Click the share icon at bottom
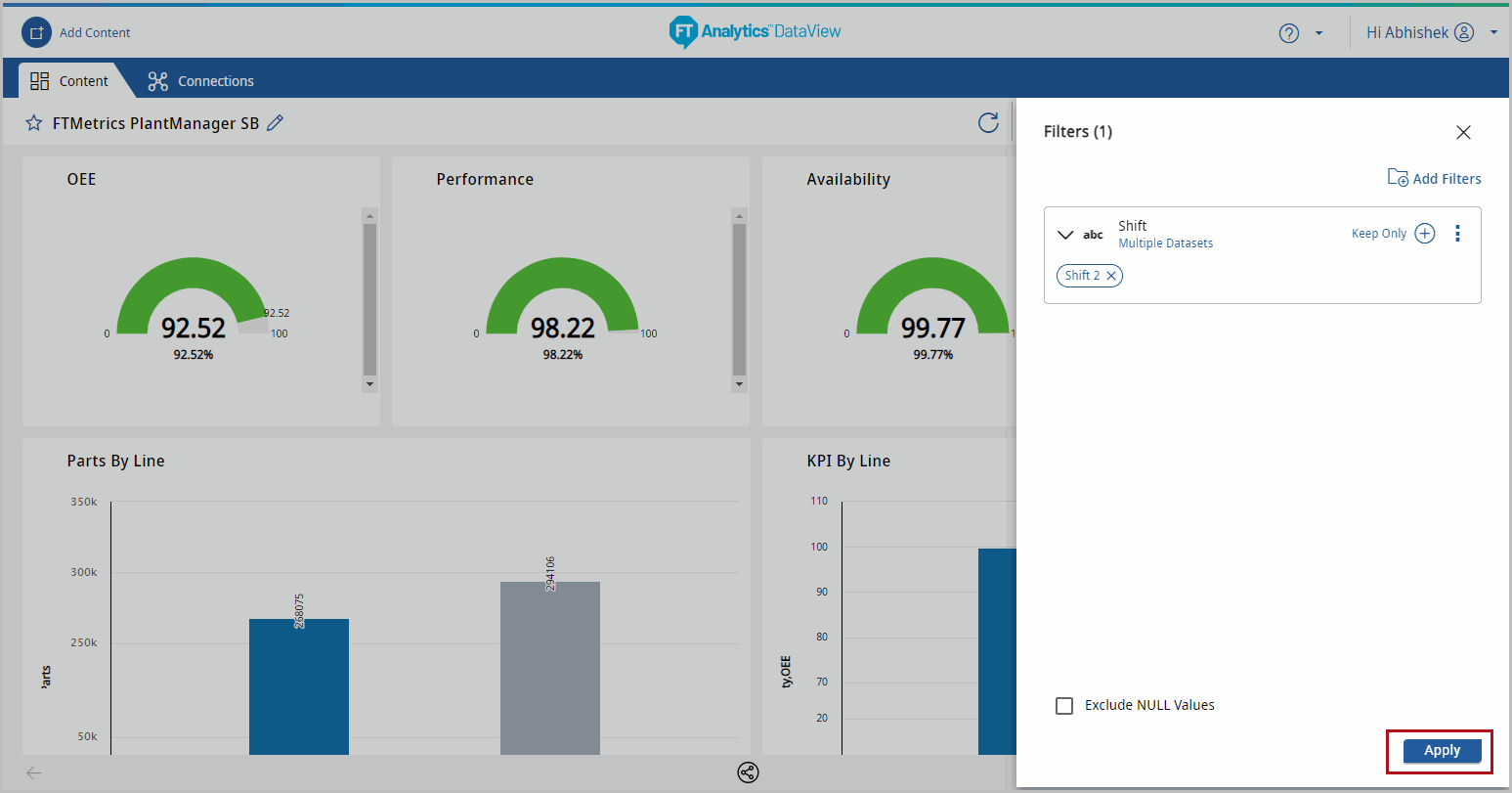Screen dimensions: 1512x793 [x=748, y=772]
